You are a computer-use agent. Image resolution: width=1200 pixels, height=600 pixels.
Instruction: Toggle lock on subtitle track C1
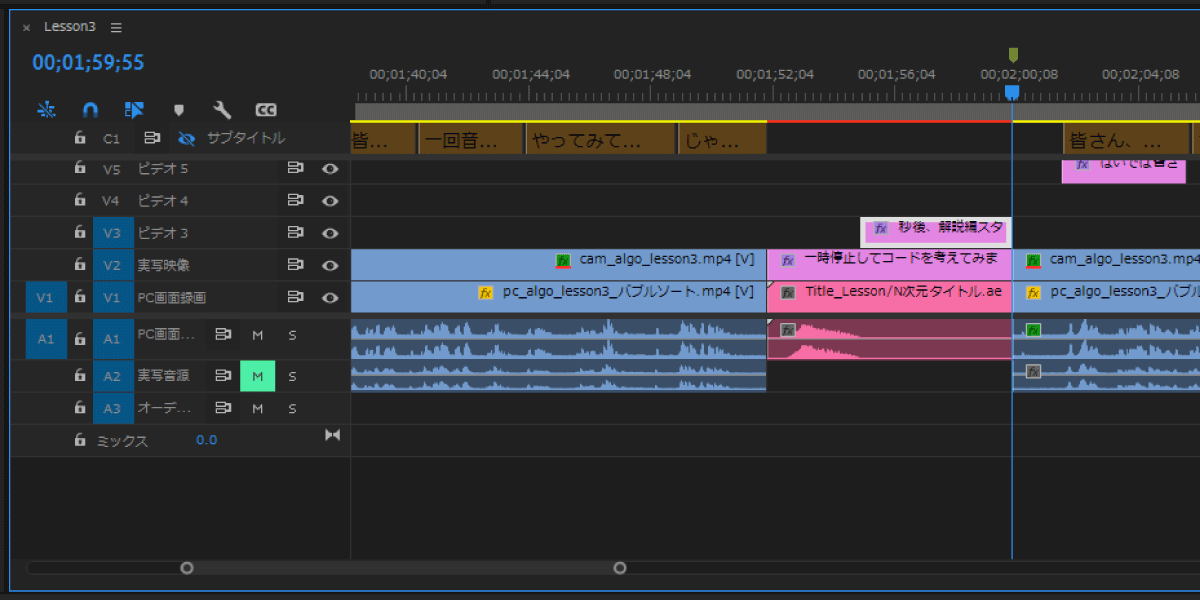[79, 138]
